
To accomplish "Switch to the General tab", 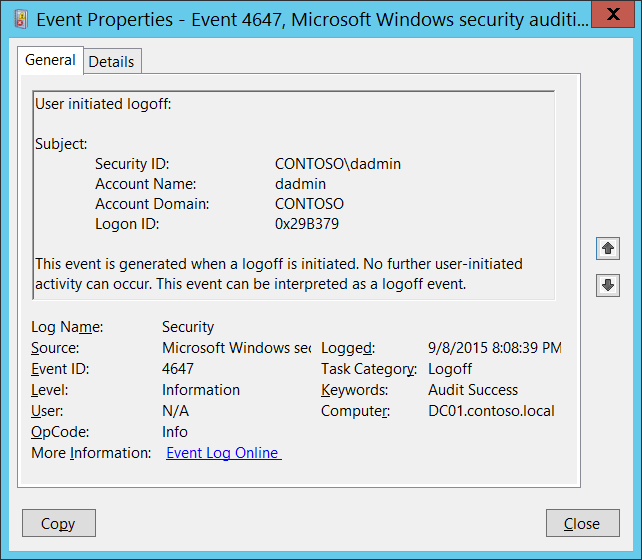I will [x=50, y=60].
